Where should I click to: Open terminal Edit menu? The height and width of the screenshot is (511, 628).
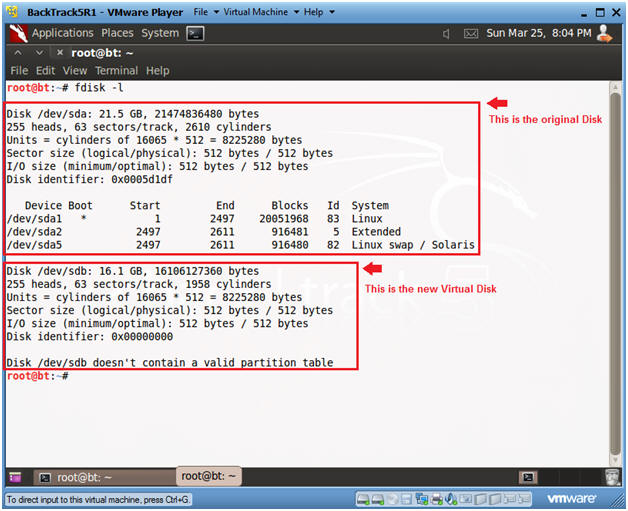click(x=45, y=70)
